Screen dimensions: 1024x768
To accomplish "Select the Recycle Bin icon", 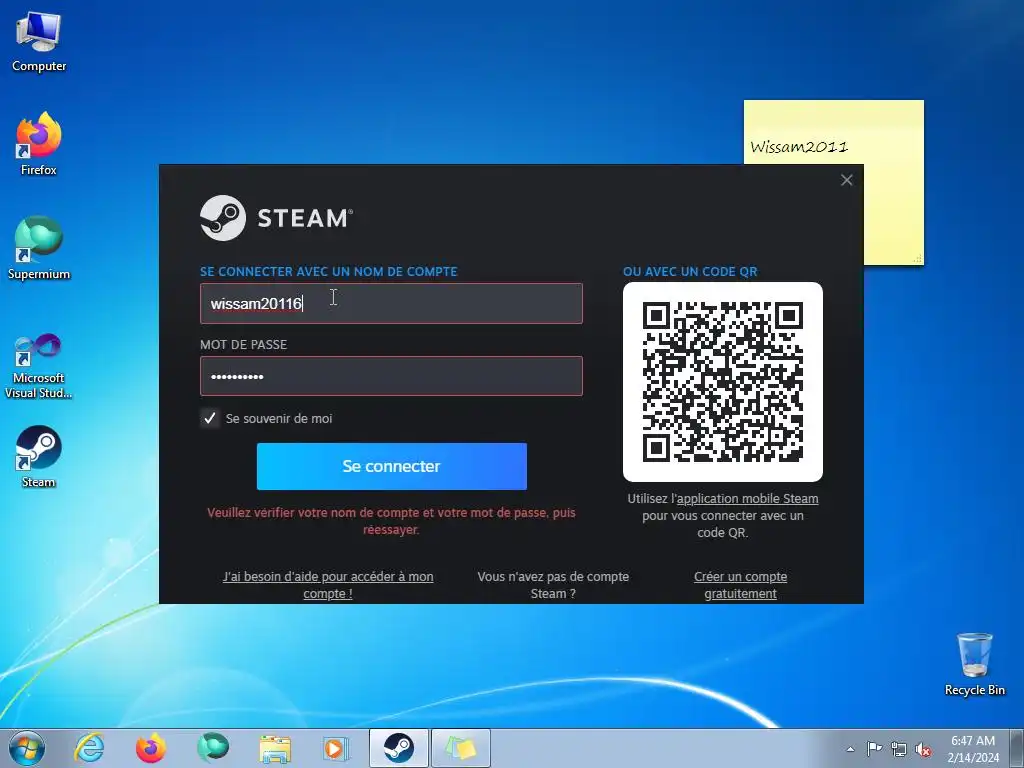I will tap(974, 664).
